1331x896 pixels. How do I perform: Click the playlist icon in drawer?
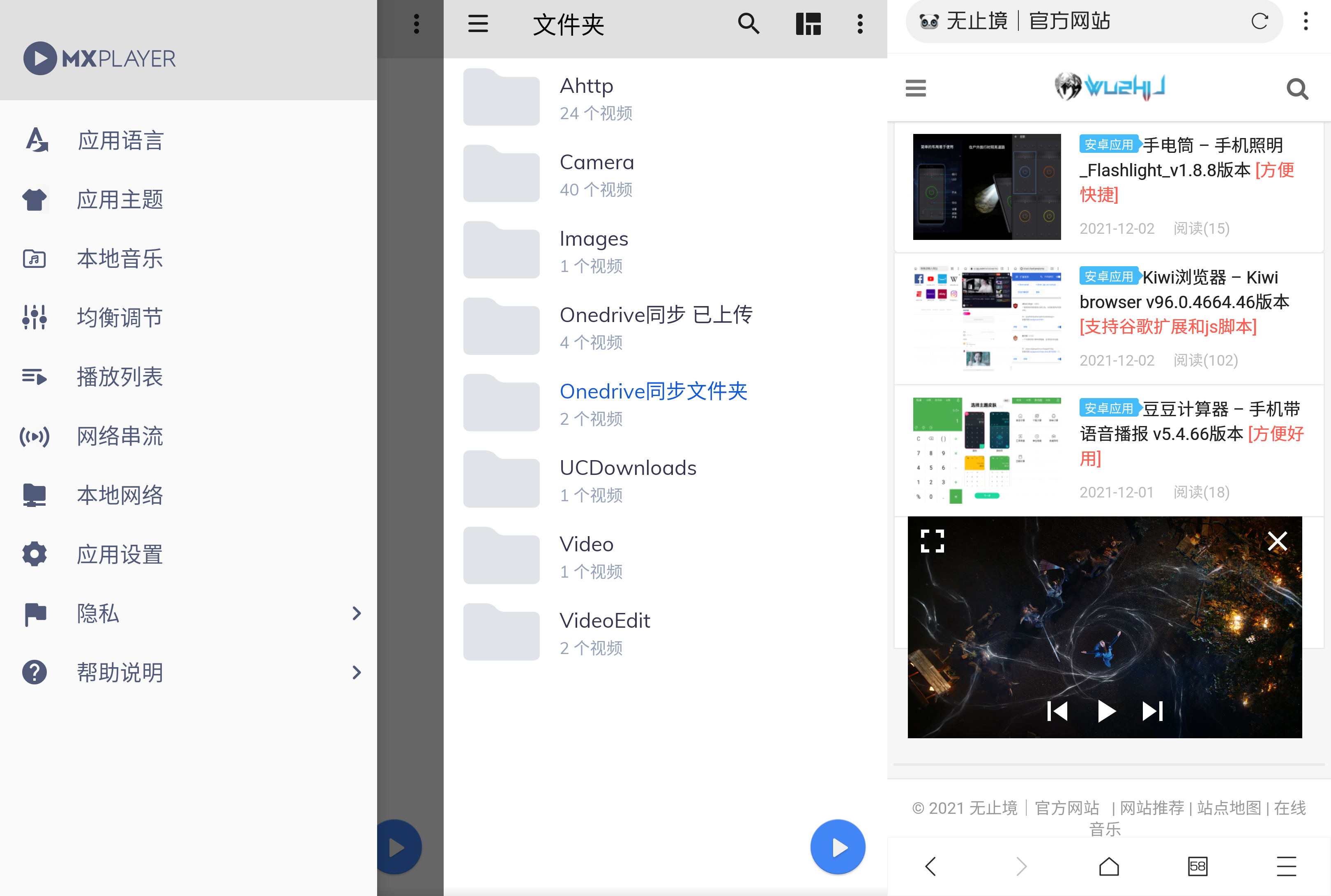point(34,377)
